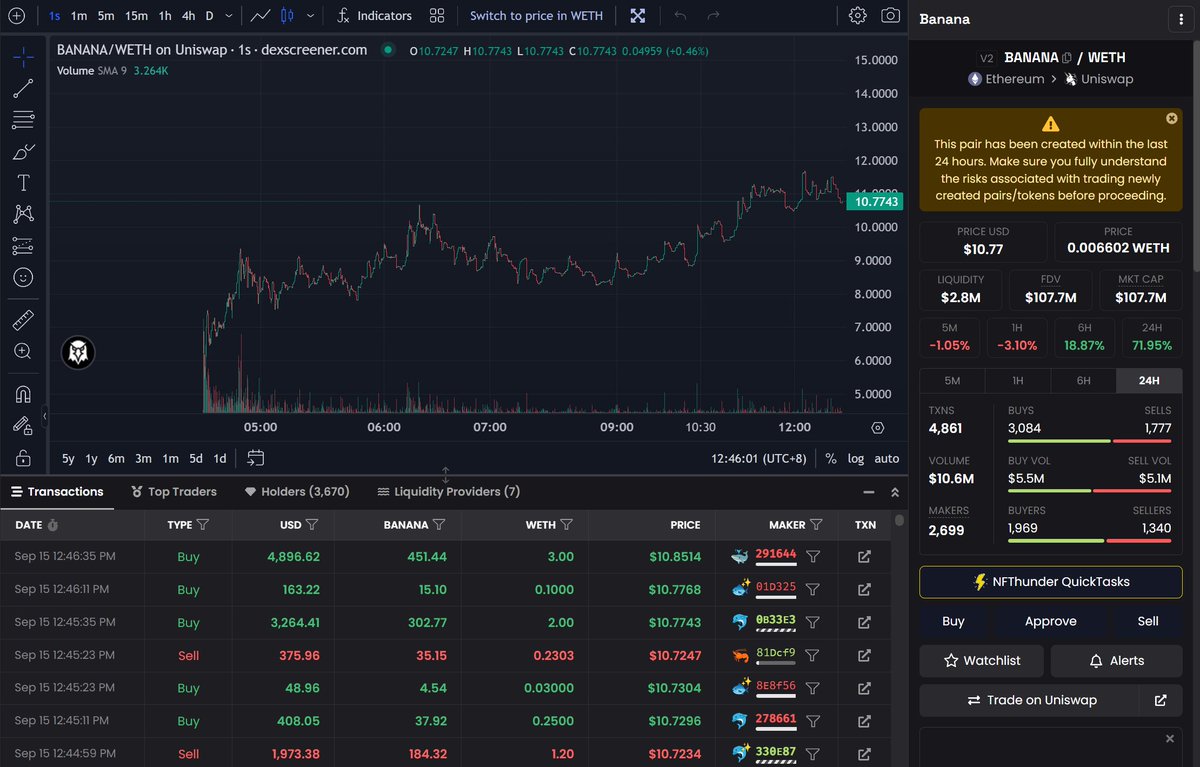Copy the BANANA token address

[x=1067, y=58]
